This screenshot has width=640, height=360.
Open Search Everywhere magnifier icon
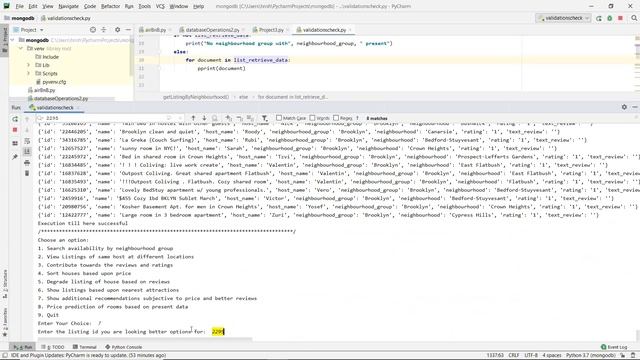[x=634, y=18]
